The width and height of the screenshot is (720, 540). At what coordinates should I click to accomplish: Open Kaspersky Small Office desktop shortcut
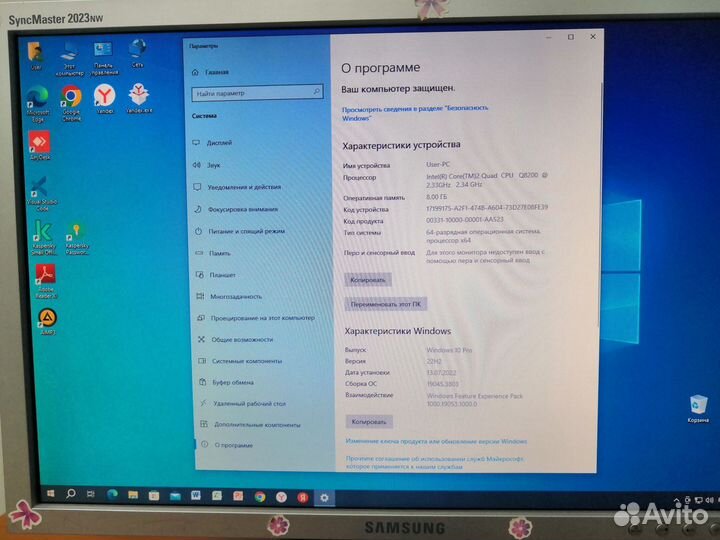tap(43, 237)
